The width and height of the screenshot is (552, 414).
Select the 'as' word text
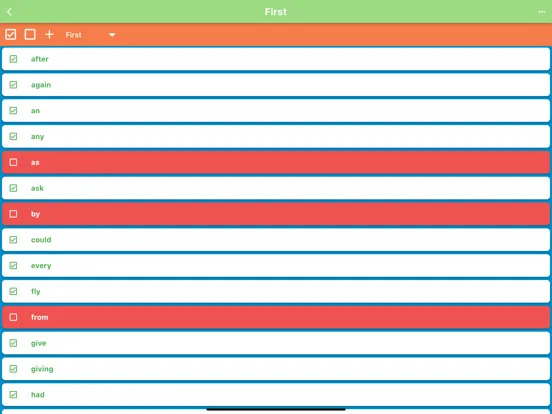pyautogui.click(x=35, y=162)
